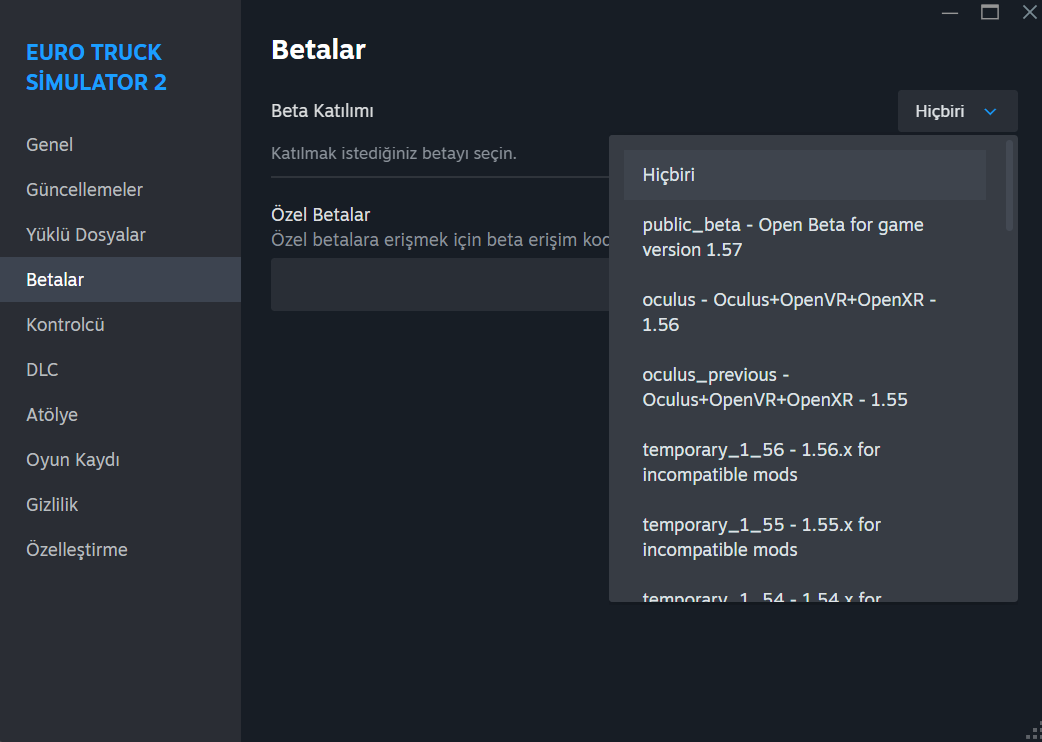Click the Özel Betalar heading
The width and height of the screenshot is (1042, 742).
pyautogui.click(x=320, y=215)
